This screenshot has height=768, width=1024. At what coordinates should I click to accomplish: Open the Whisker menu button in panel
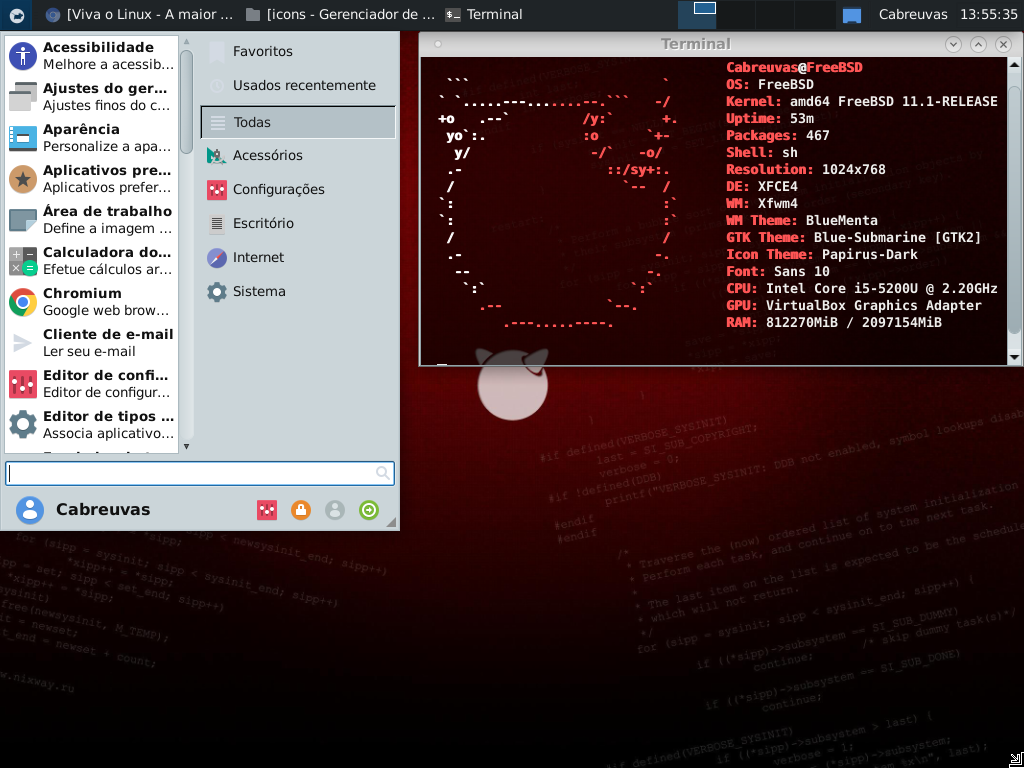pos(16,14)
